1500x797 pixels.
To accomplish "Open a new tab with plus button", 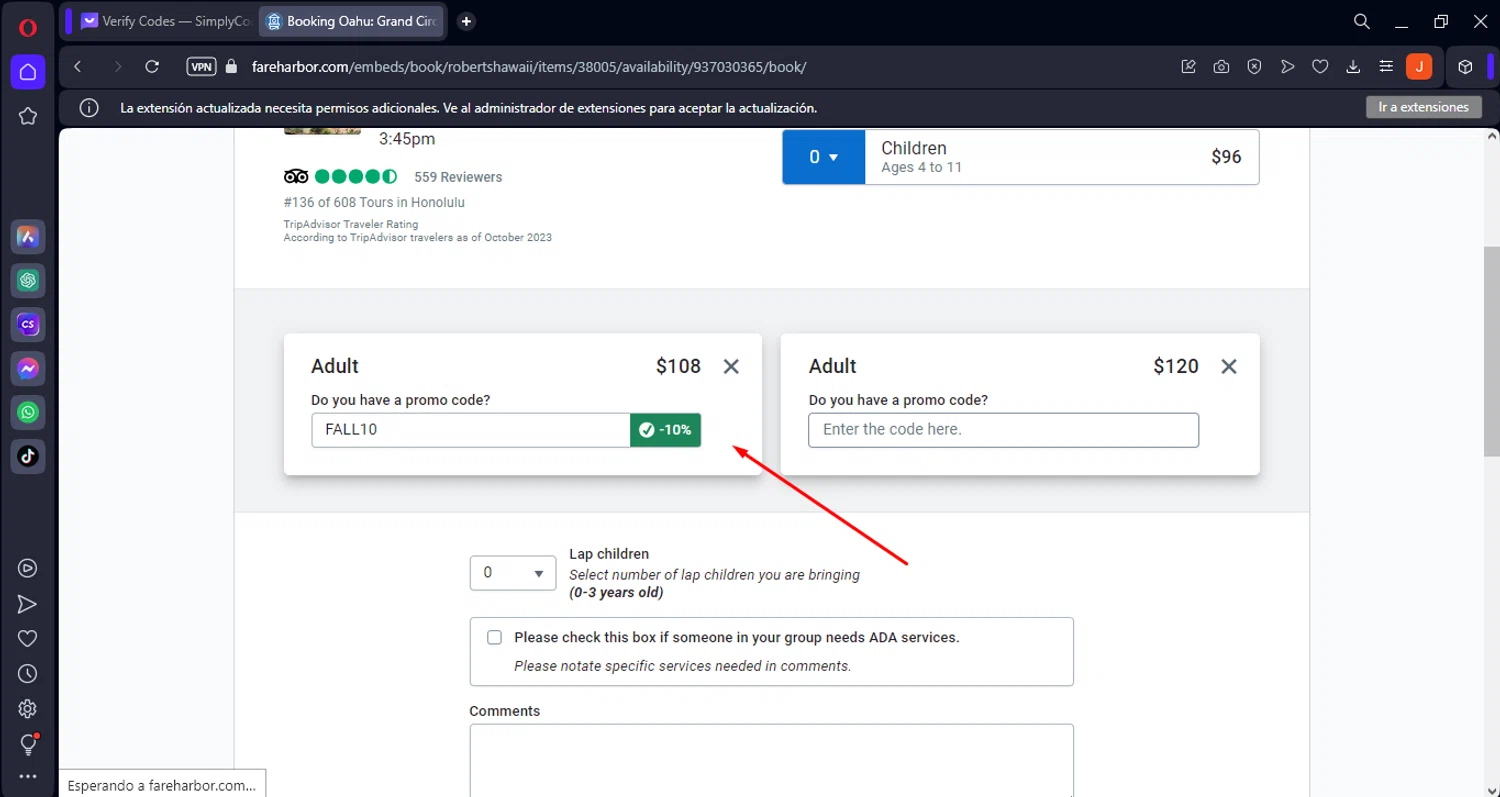I will point(466,21).
